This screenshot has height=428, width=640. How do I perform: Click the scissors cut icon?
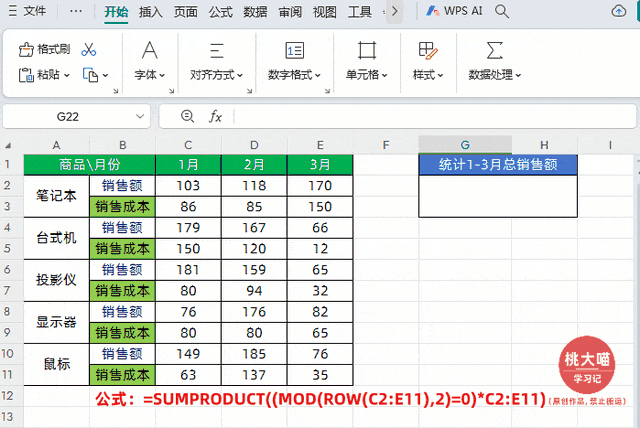tap(89, 49)
